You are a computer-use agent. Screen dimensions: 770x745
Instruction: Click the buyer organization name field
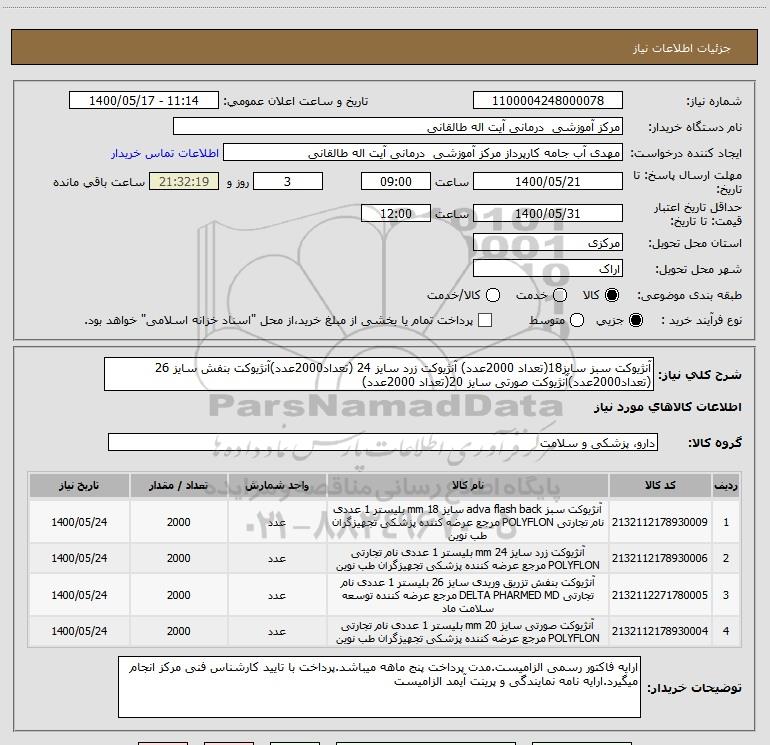pyautogui.click(x=398, y=127)
